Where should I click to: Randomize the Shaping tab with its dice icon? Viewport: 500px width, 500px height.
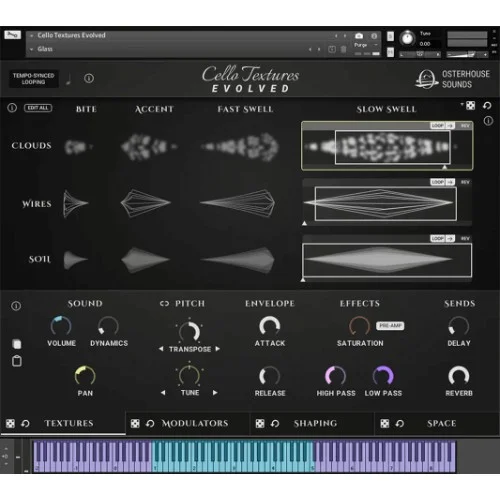260,424
